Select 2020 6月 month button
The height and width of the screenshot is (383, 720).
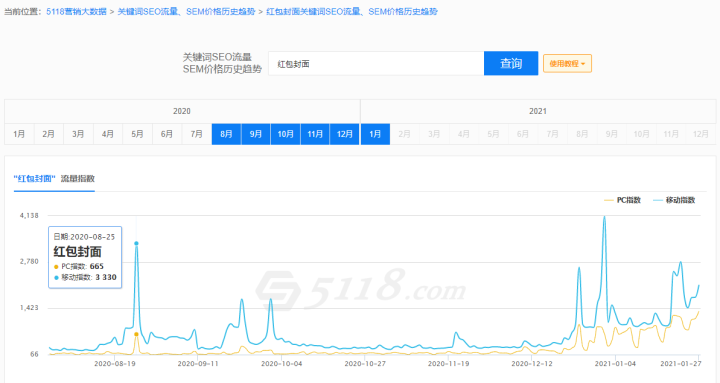pos(167,134)
